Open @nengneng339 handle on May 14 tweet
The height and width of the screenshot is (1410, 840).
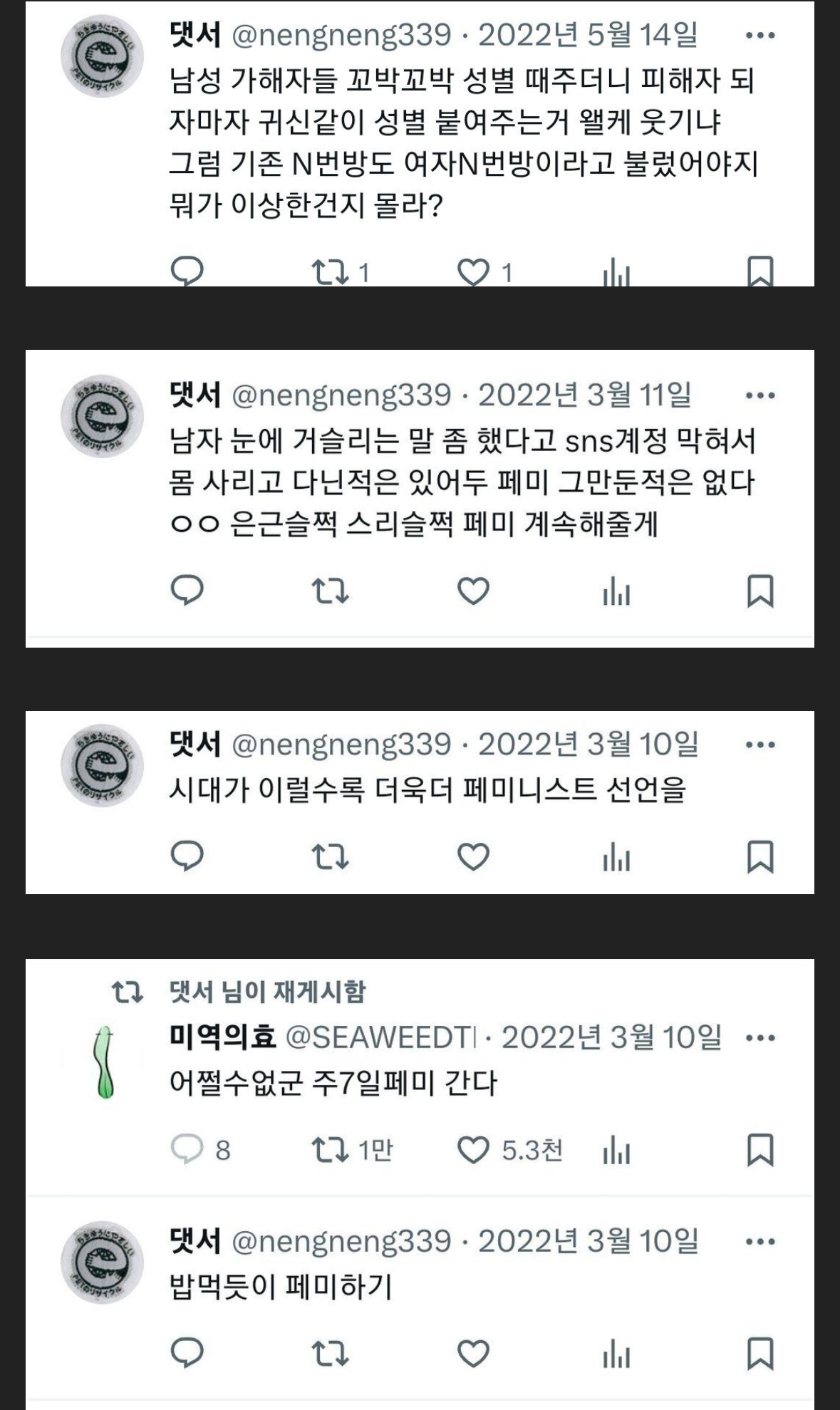coord(342,36)
